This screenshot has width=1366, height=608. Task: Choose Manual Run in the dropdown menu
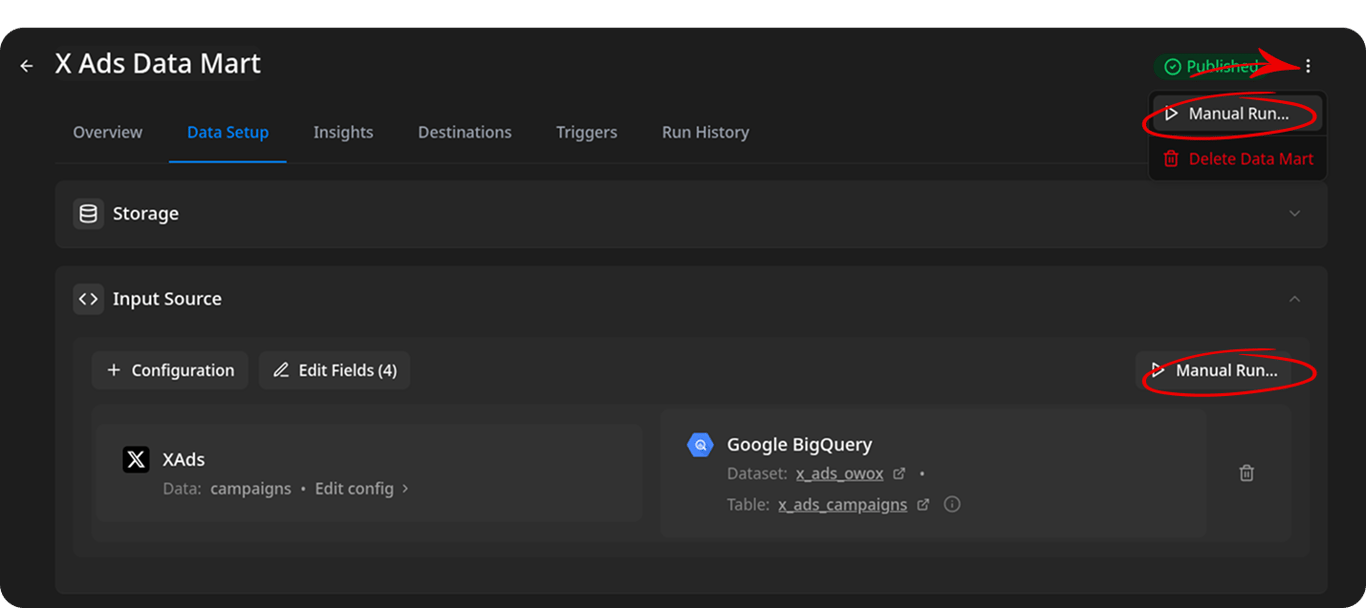coord(1238,114)
